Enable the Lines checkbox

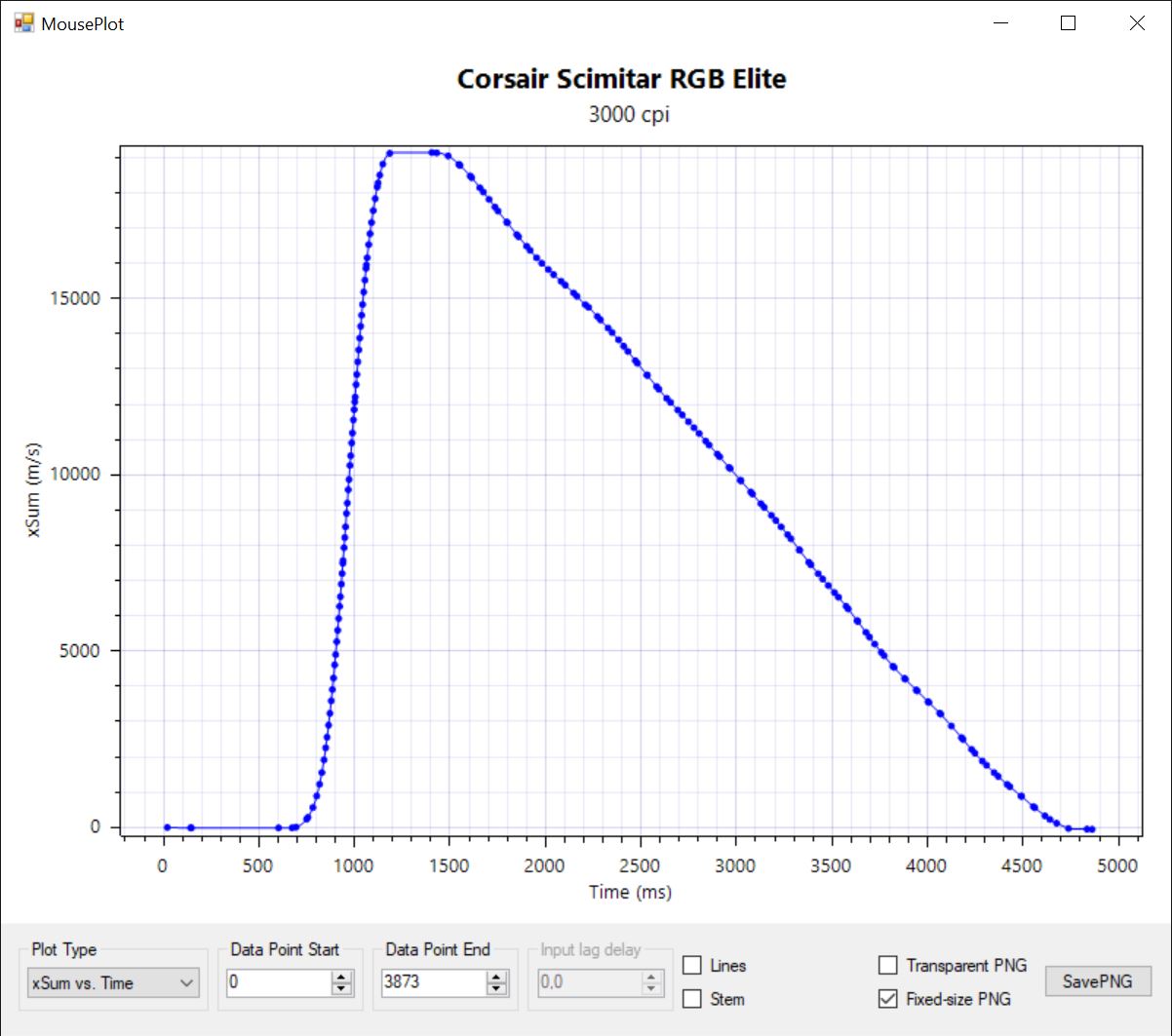[692, 966]
